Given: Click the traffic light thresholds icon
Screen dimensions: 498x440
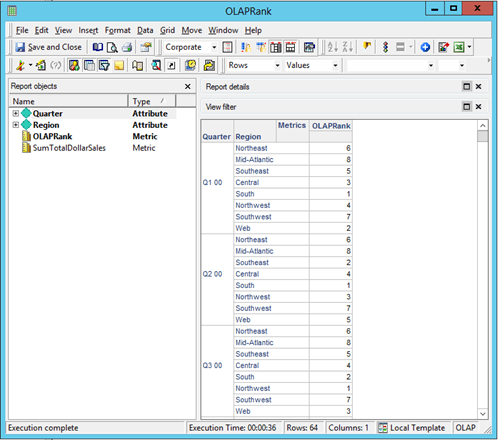Looking at the screenshot, I should point(385,47).
